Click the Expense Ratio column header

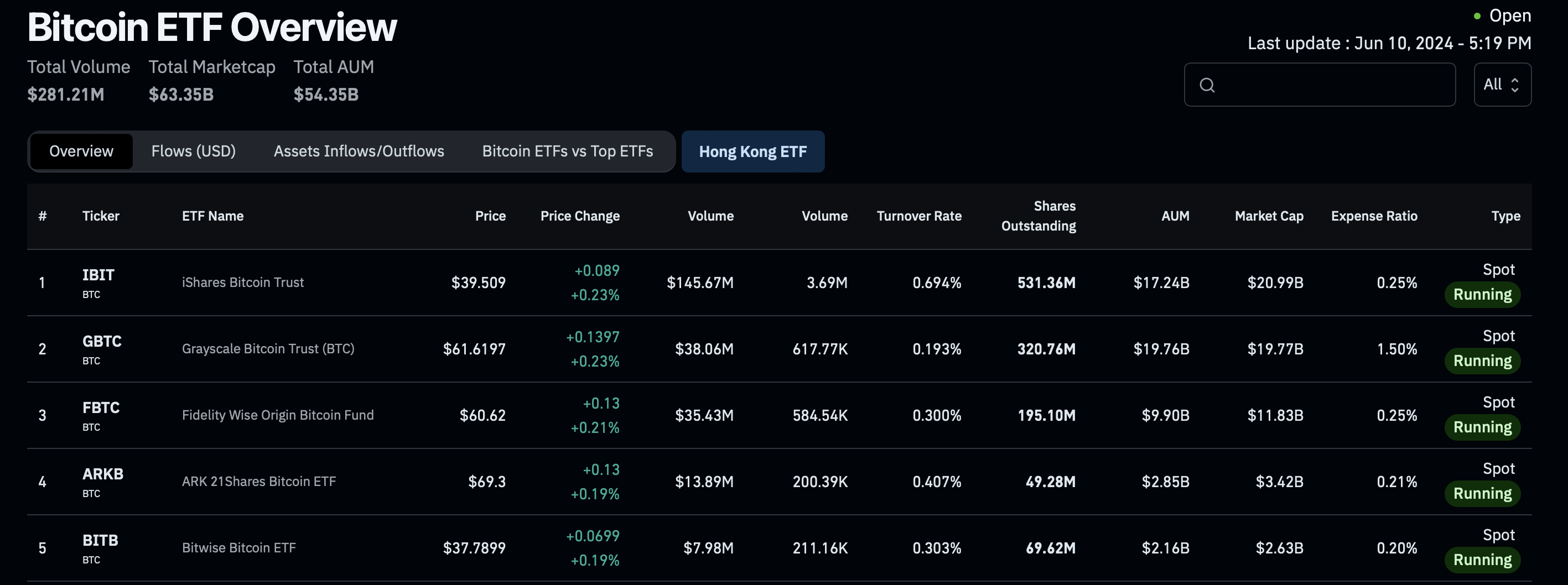point(1374,216)
